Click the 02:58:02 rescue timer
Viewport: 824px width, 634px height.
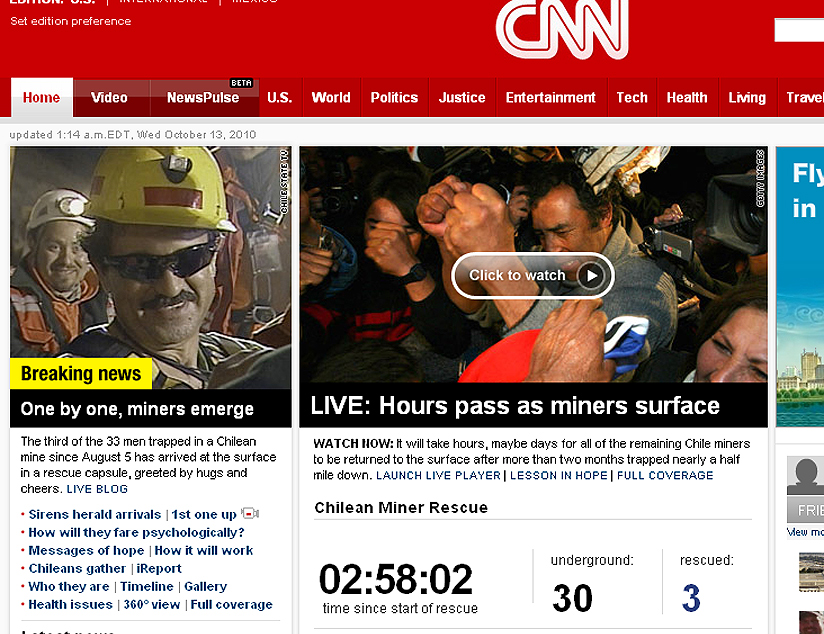point(396,579)
